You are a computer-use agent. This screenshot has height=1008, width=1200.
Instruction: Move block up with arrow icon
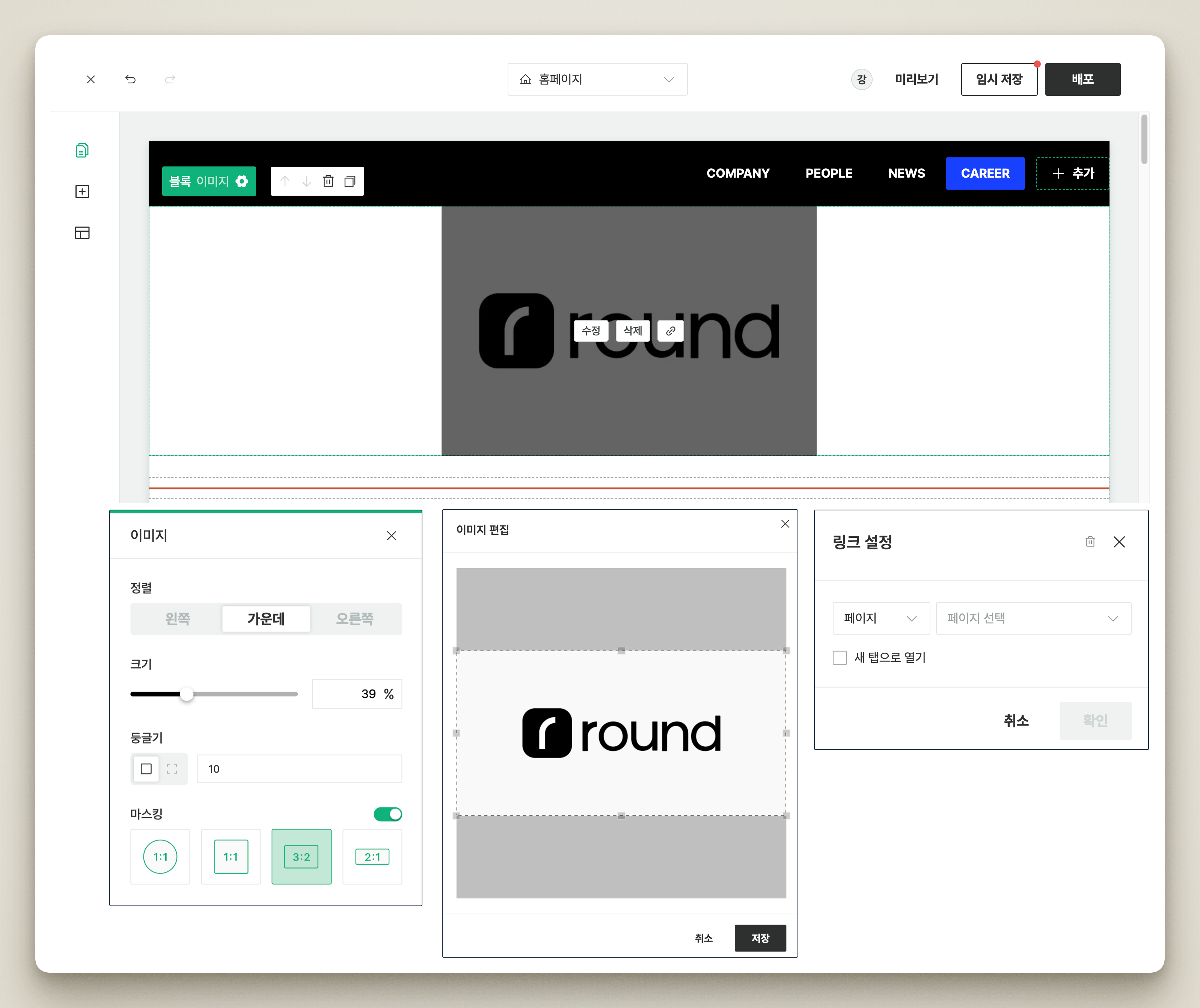(285, 181)
